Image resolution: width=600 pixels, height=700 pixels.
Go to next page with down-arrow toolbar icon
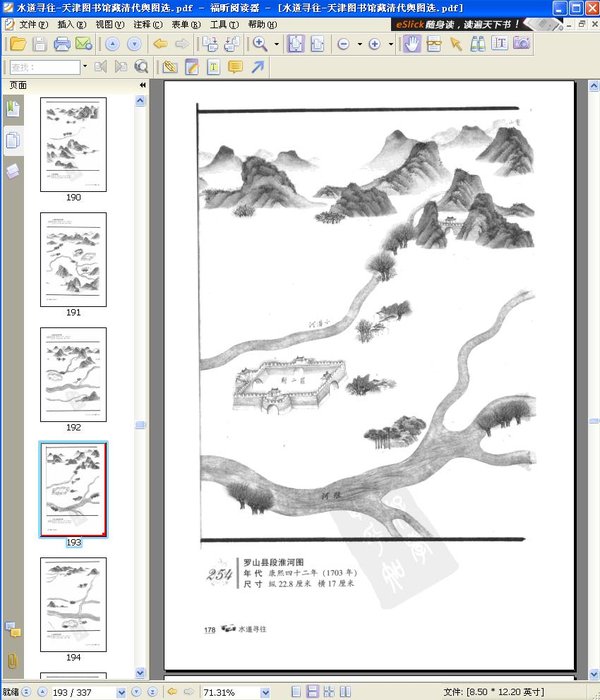pos(134,44)
